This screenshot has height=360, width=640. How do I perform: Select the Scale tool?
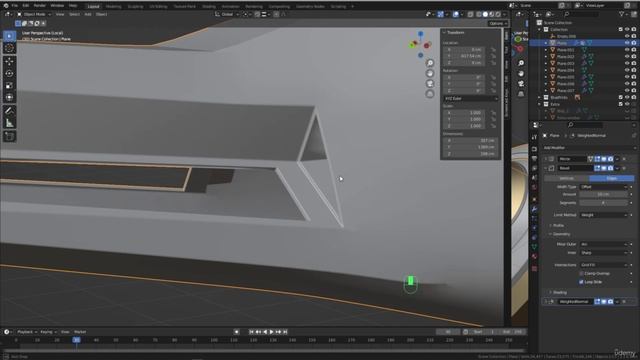(x=9, y=85)
